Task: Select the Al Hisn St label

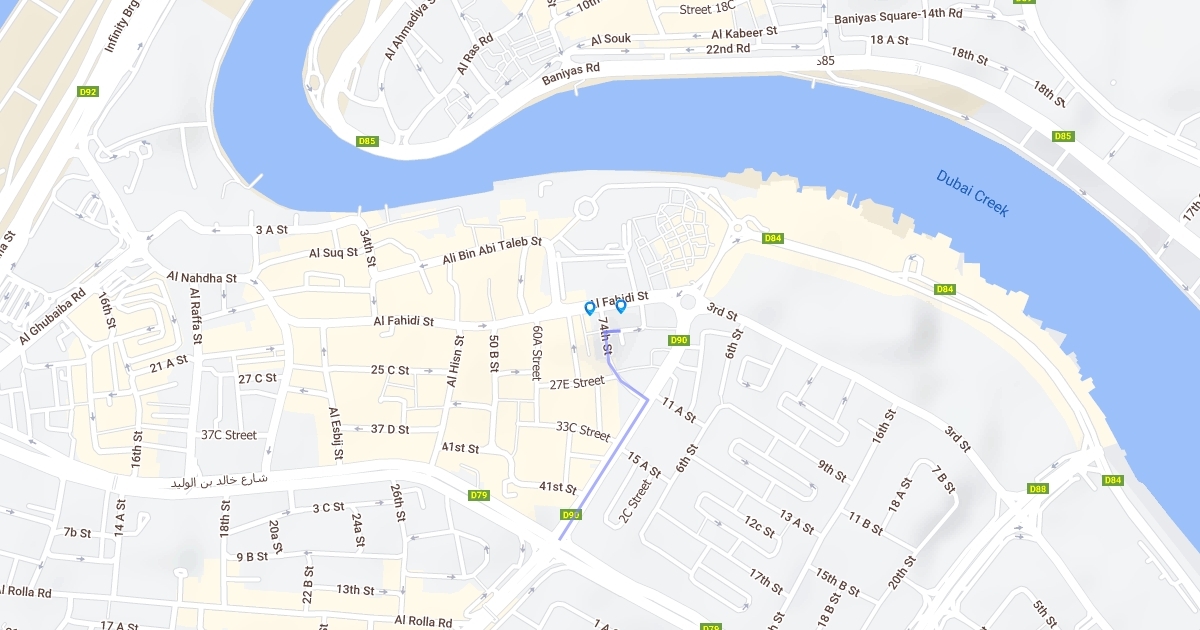Action: pyautogui.click(x=452, y=361)
